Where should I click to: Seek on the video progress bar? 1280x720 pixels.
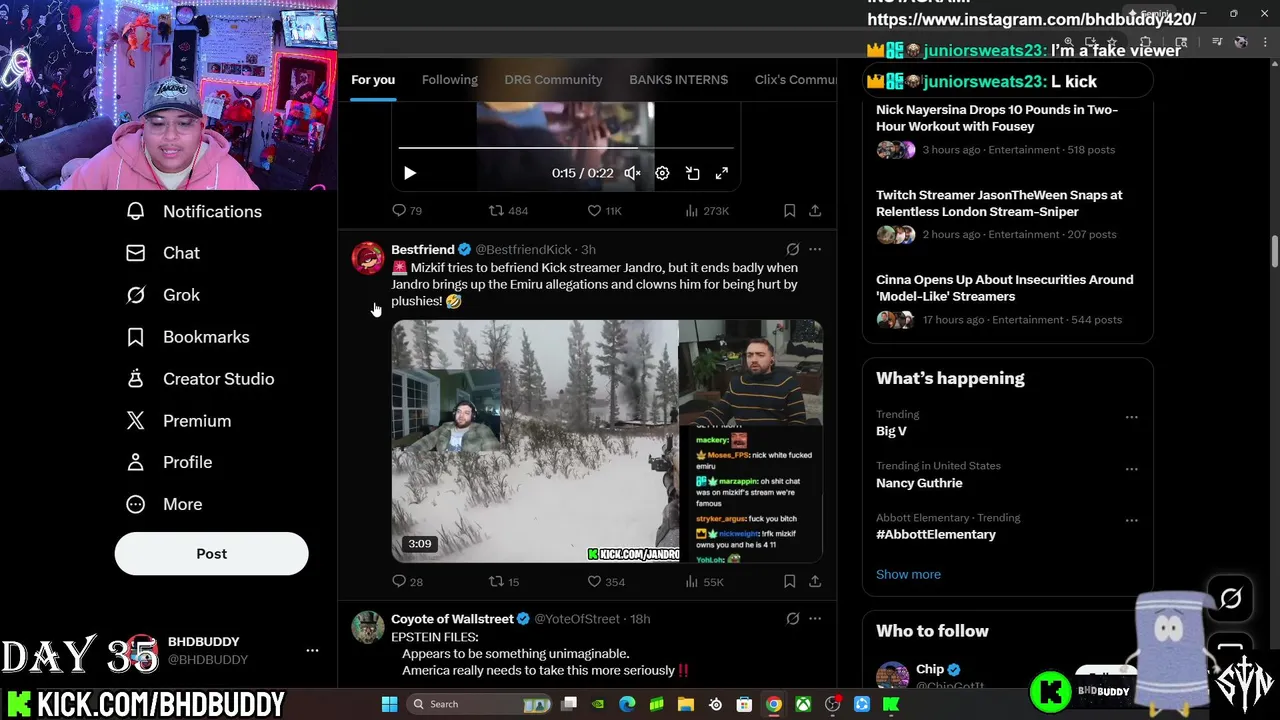[566, 148]
